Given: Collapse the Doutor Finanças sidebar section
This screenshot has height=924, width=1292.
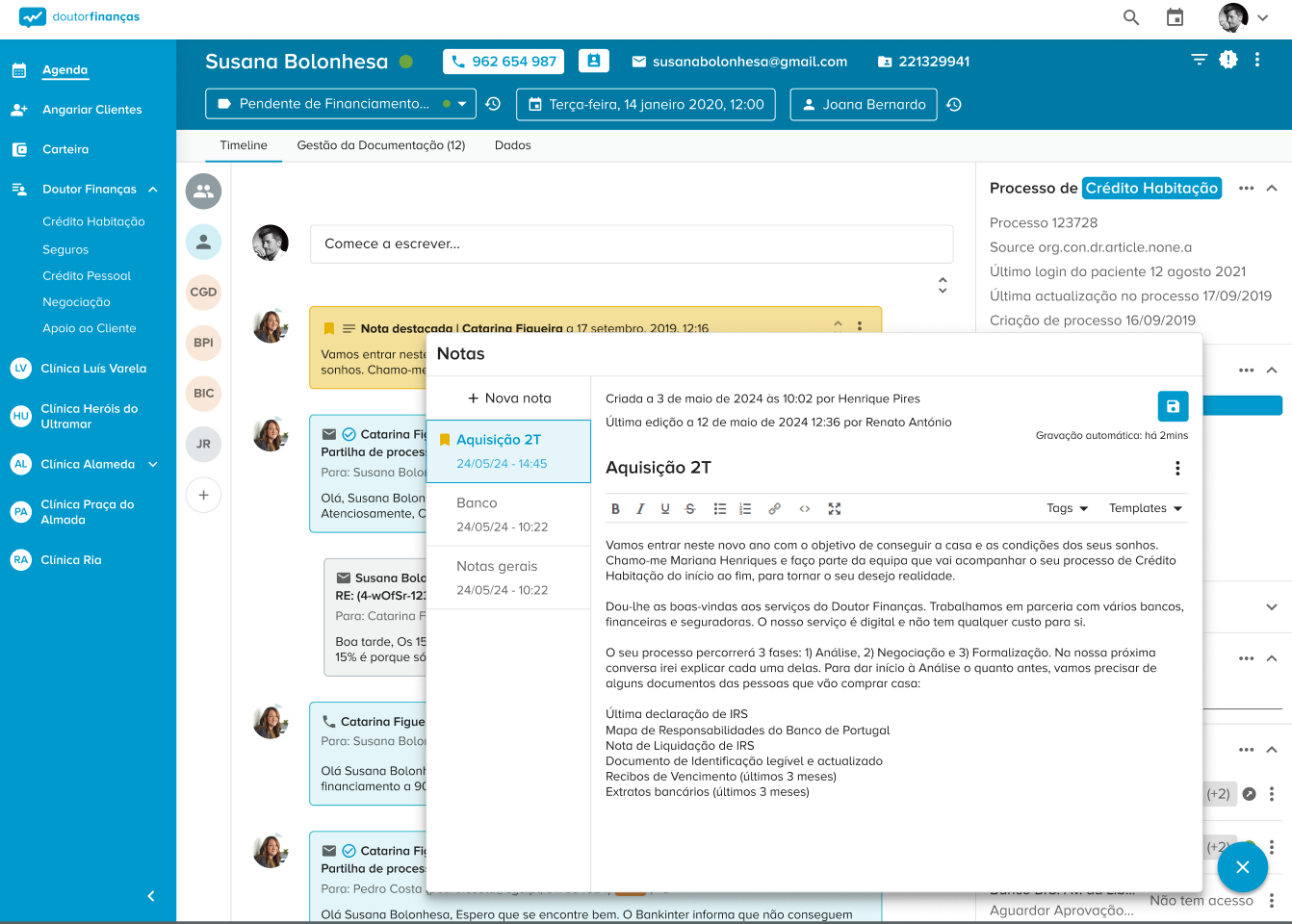Looking at the screenshot, I should pyautogui.click(x=153, y=190).
